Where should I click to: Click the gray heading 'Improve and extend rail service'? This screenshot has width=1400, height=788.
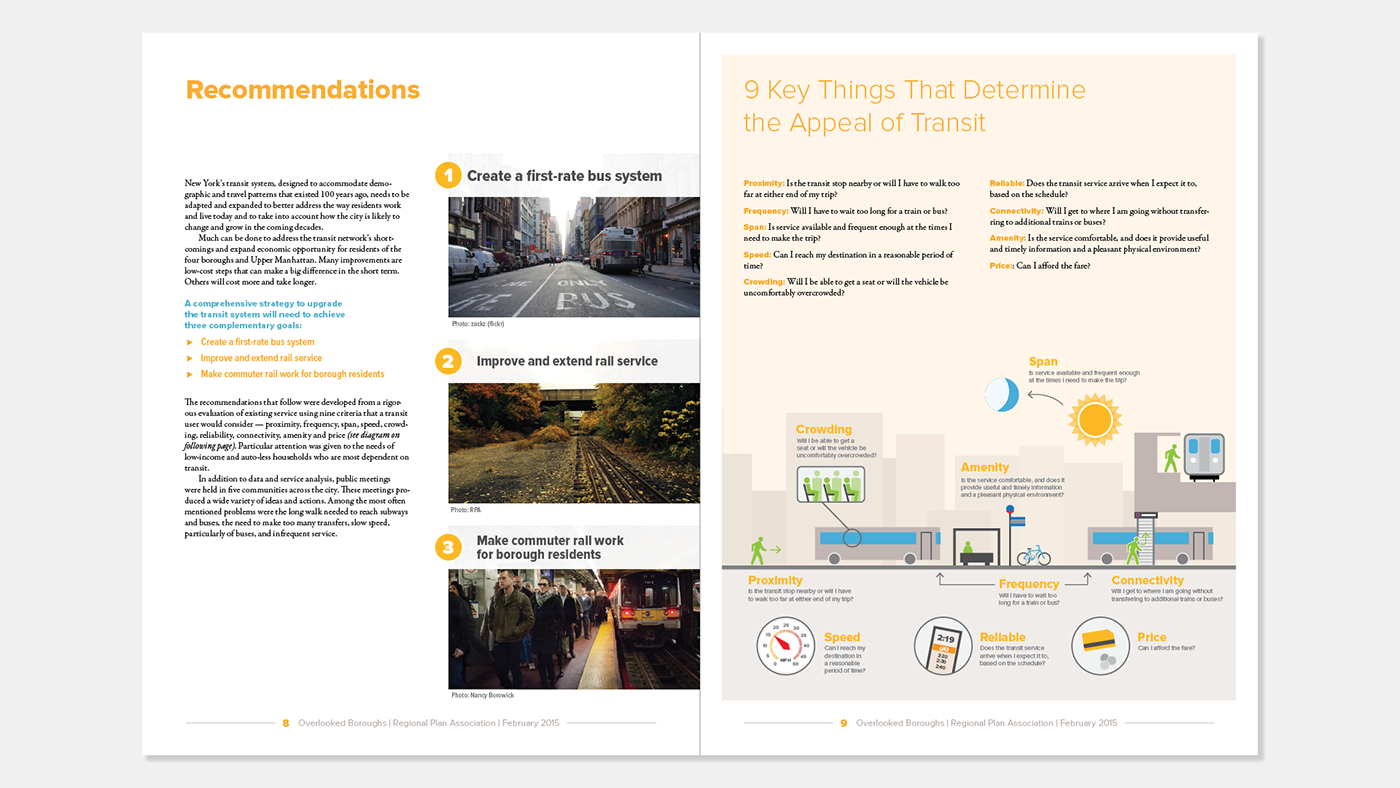(567, 361)
